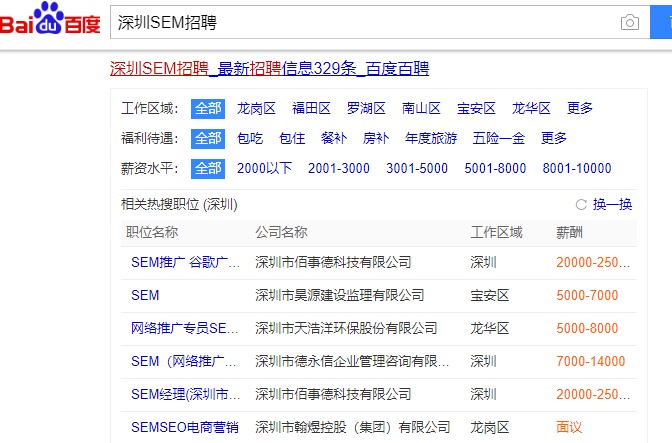Filter work area by 福田区

311,109
